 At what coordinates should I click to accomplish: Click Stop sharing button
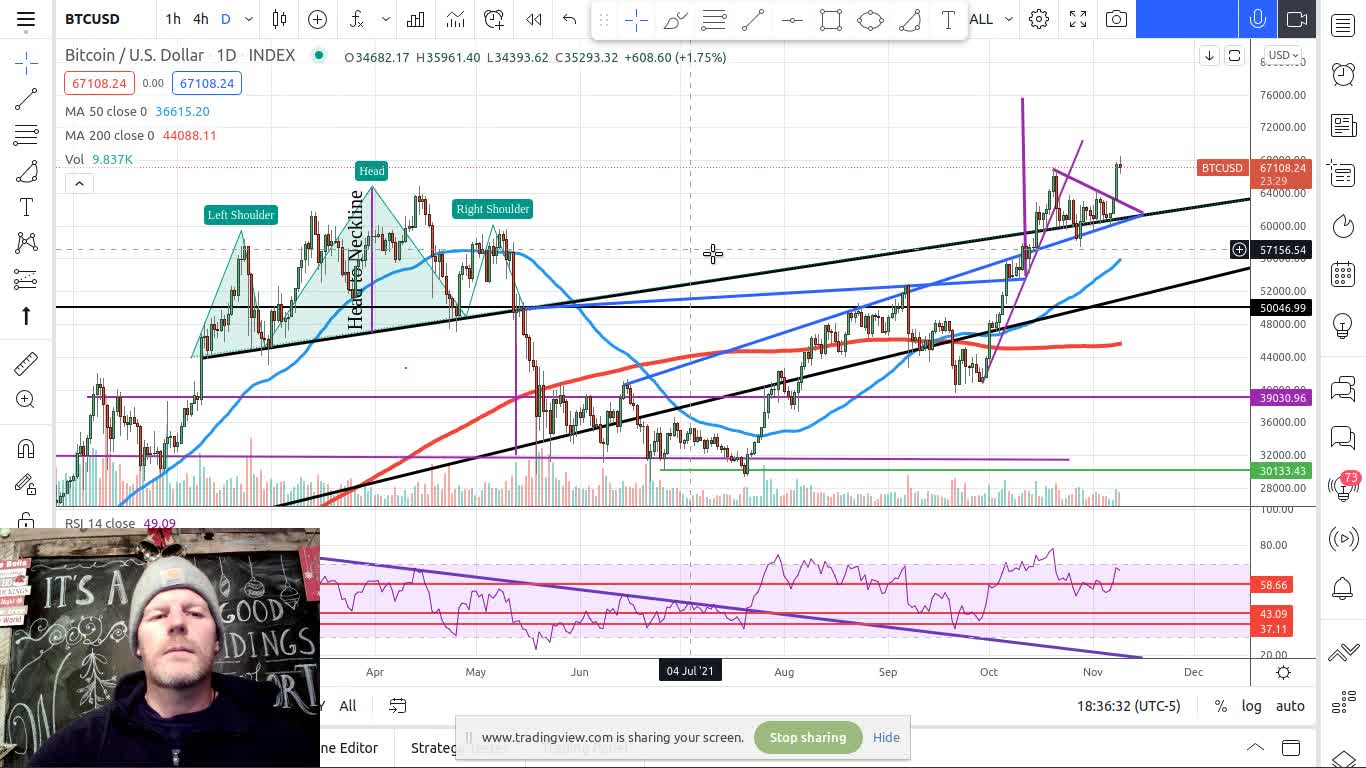pyautogui.click(x=808, y=737)
